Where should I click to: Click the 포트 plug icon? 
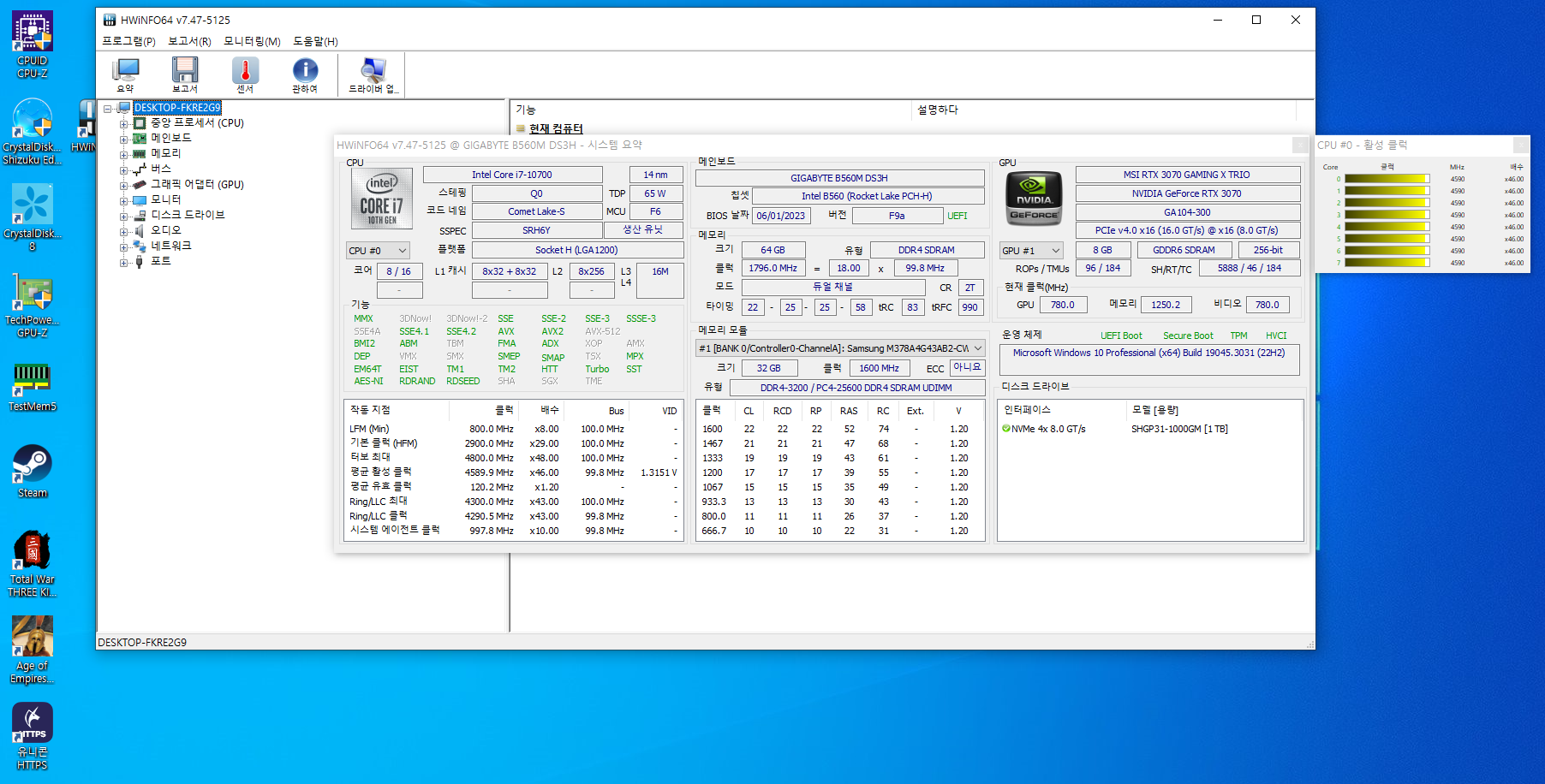click(x=140, y=262)
